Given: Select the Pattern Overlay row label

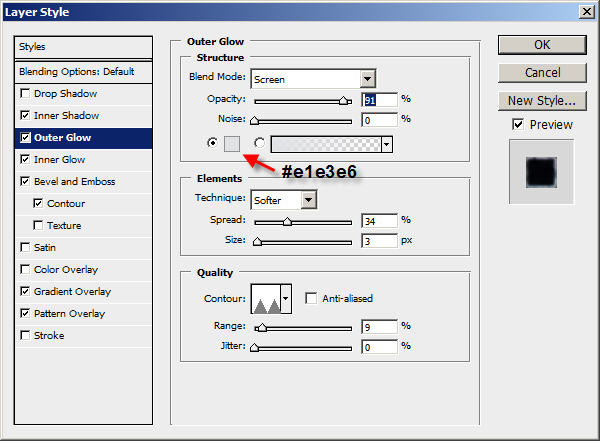Looking at the screenshot, I should [x=69, y=314].
